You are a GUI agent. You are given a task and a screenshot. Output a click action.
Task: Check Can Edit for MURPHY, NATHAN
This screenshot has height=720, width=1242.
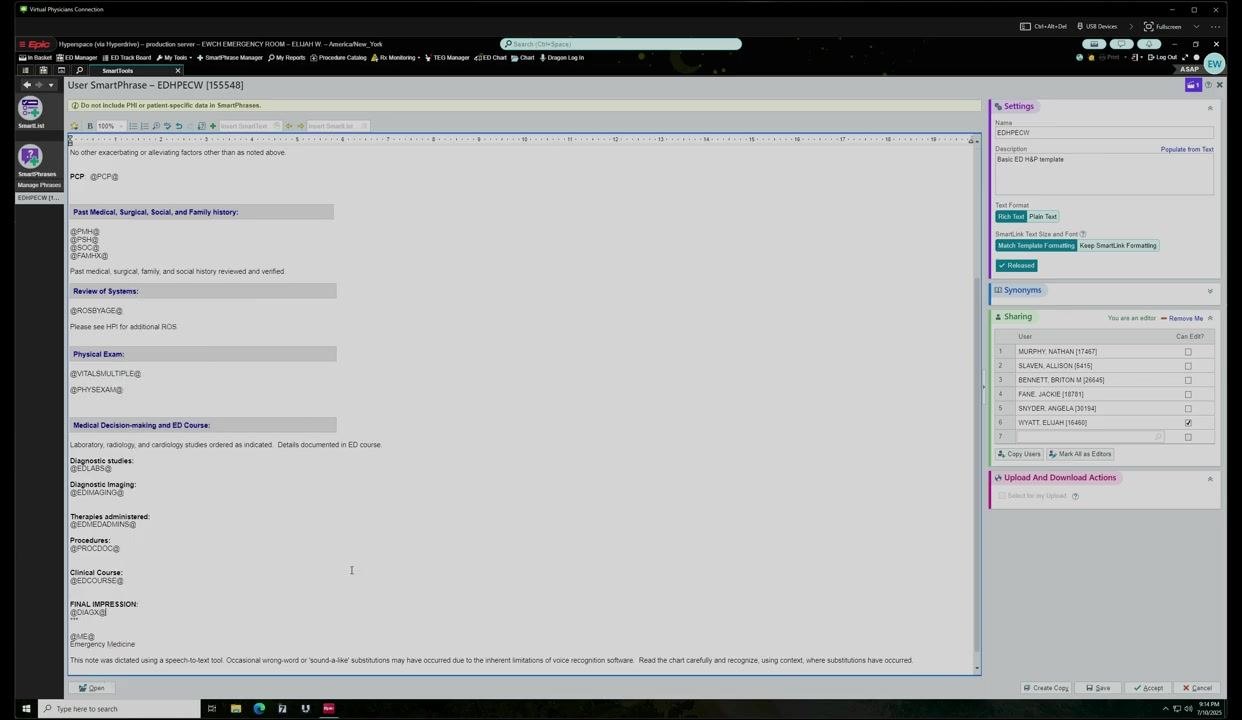1188,352
